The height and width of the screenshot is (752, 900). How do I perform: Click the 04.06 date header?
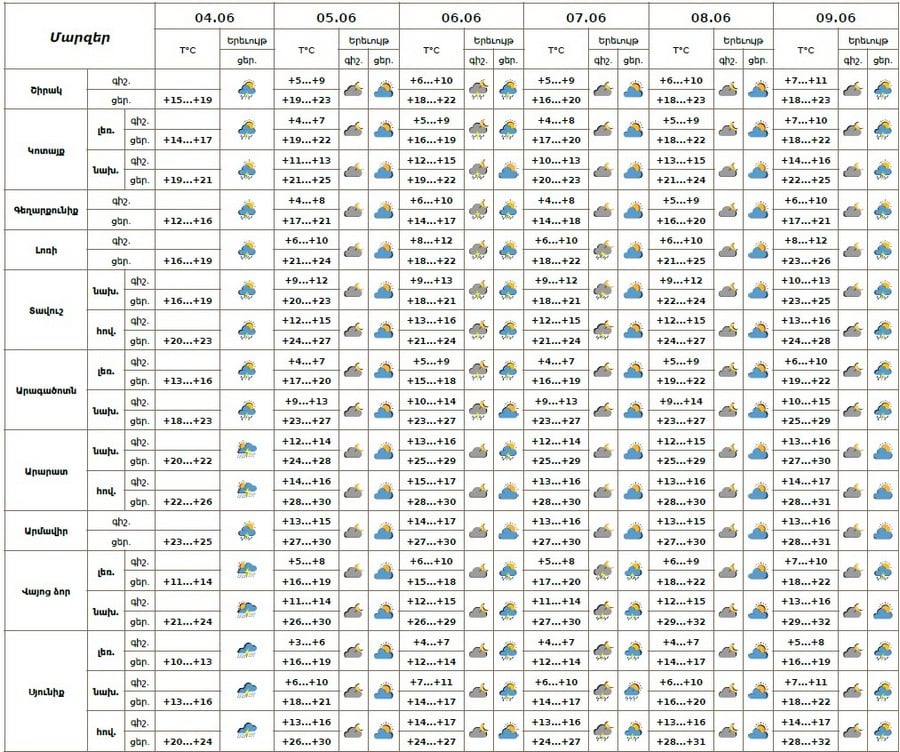[215, 17]
